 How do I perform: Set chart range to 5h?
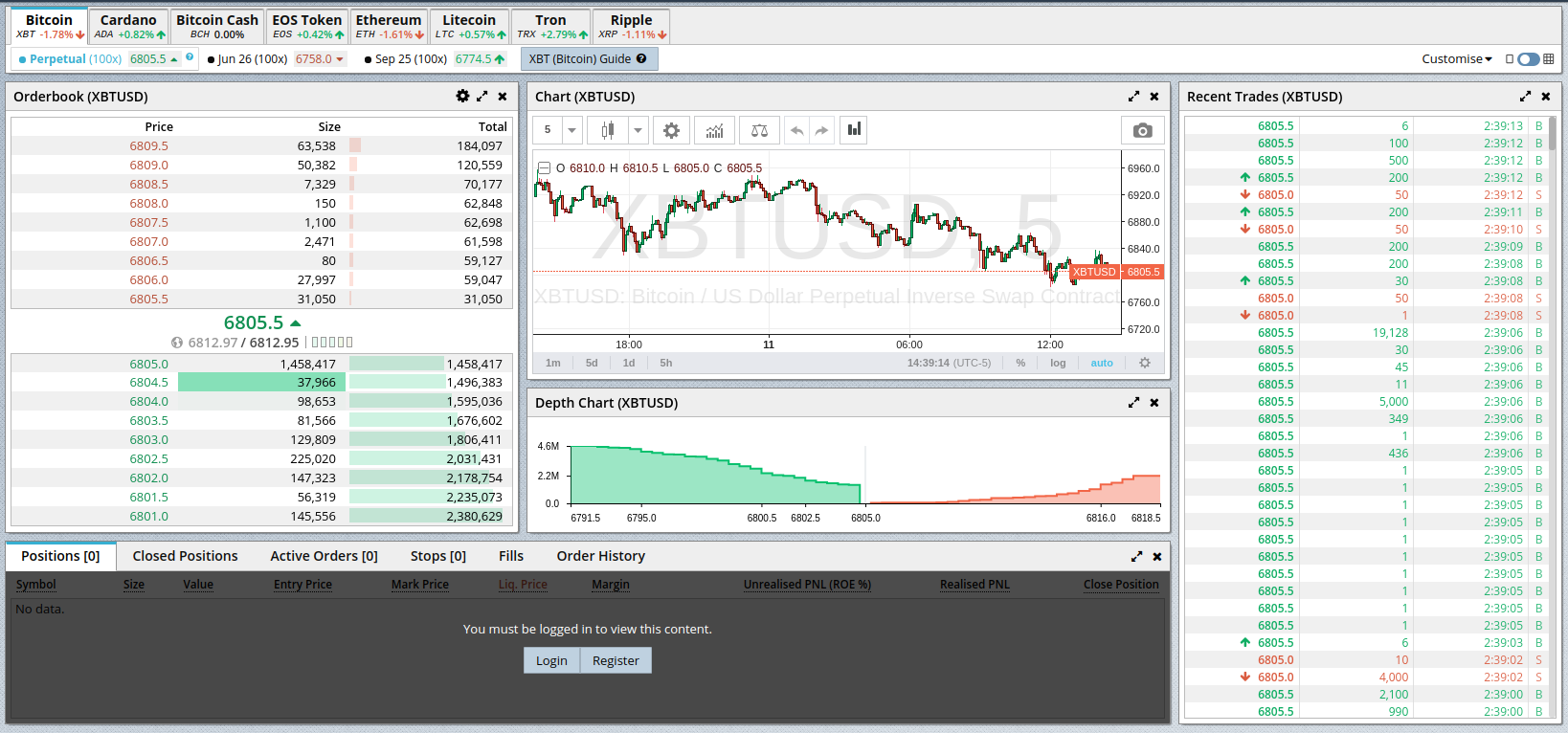point(666,363)
